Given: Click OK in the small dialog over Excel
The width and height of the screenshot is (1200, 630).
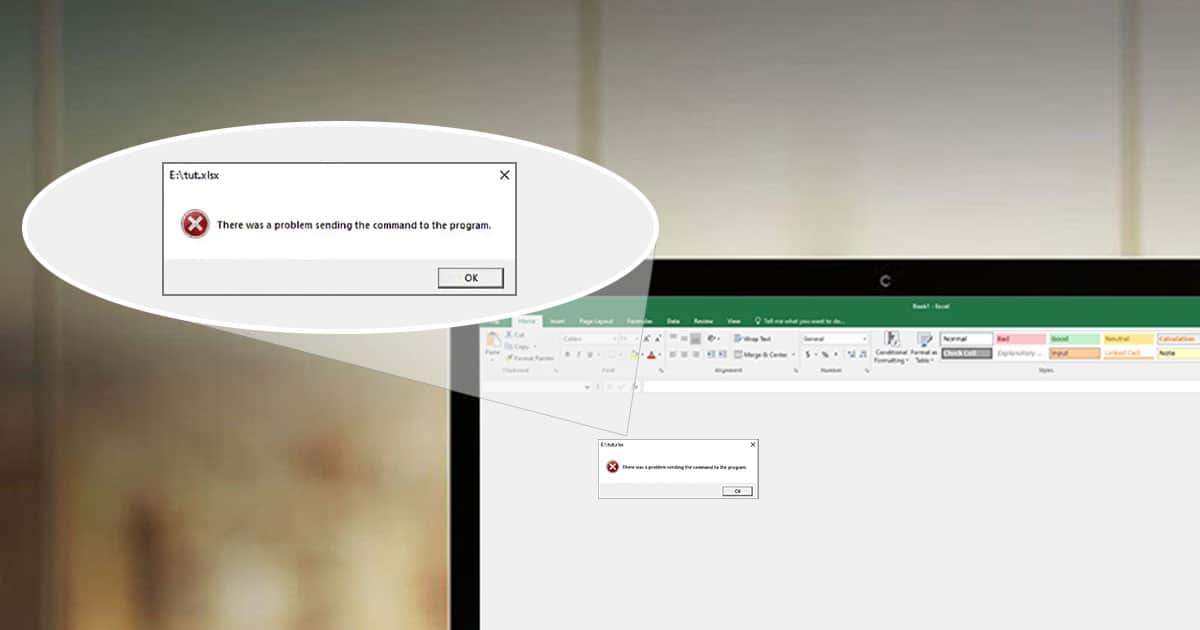Looking at the screenshot, I should click(x=737, y=491).
